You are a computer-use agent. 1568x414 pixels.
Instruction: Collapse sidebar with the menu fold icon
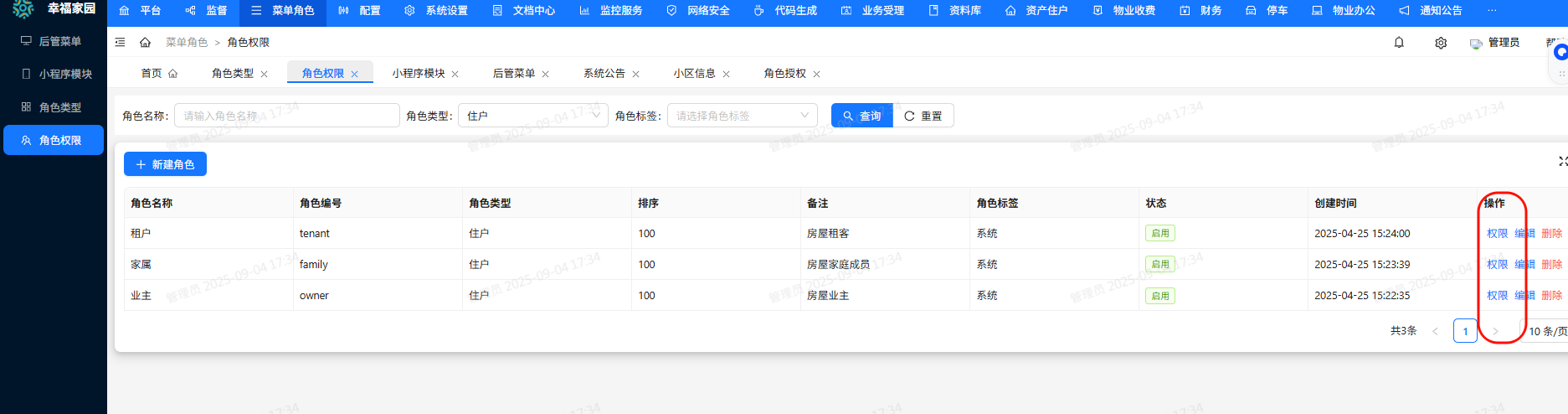click(121, 43)
